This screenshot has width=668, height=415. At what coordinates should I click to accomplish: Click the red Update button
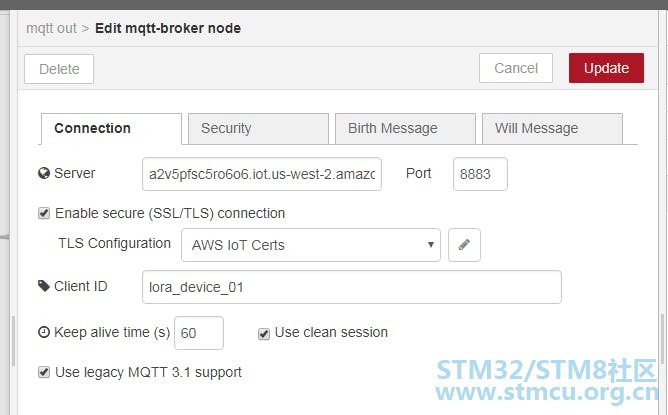[x=606, y=68]
